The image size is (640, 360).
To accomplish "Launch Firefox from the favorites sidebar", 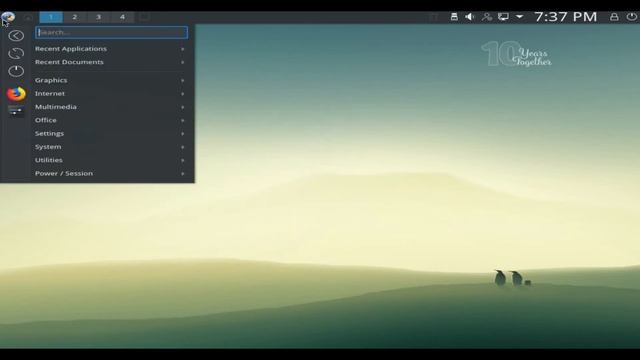I will click(16, 94).
